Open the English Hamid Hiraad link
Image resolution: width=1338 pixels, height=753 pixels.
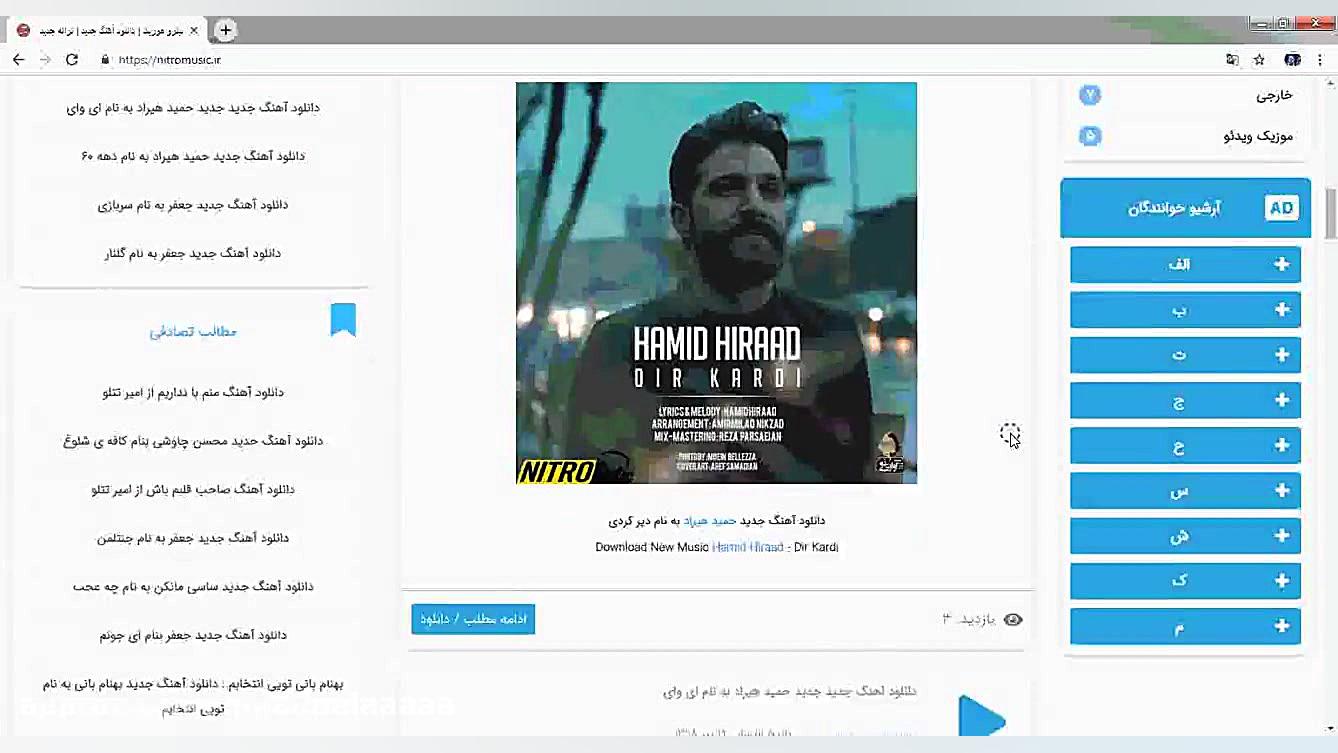click(748, 547)
